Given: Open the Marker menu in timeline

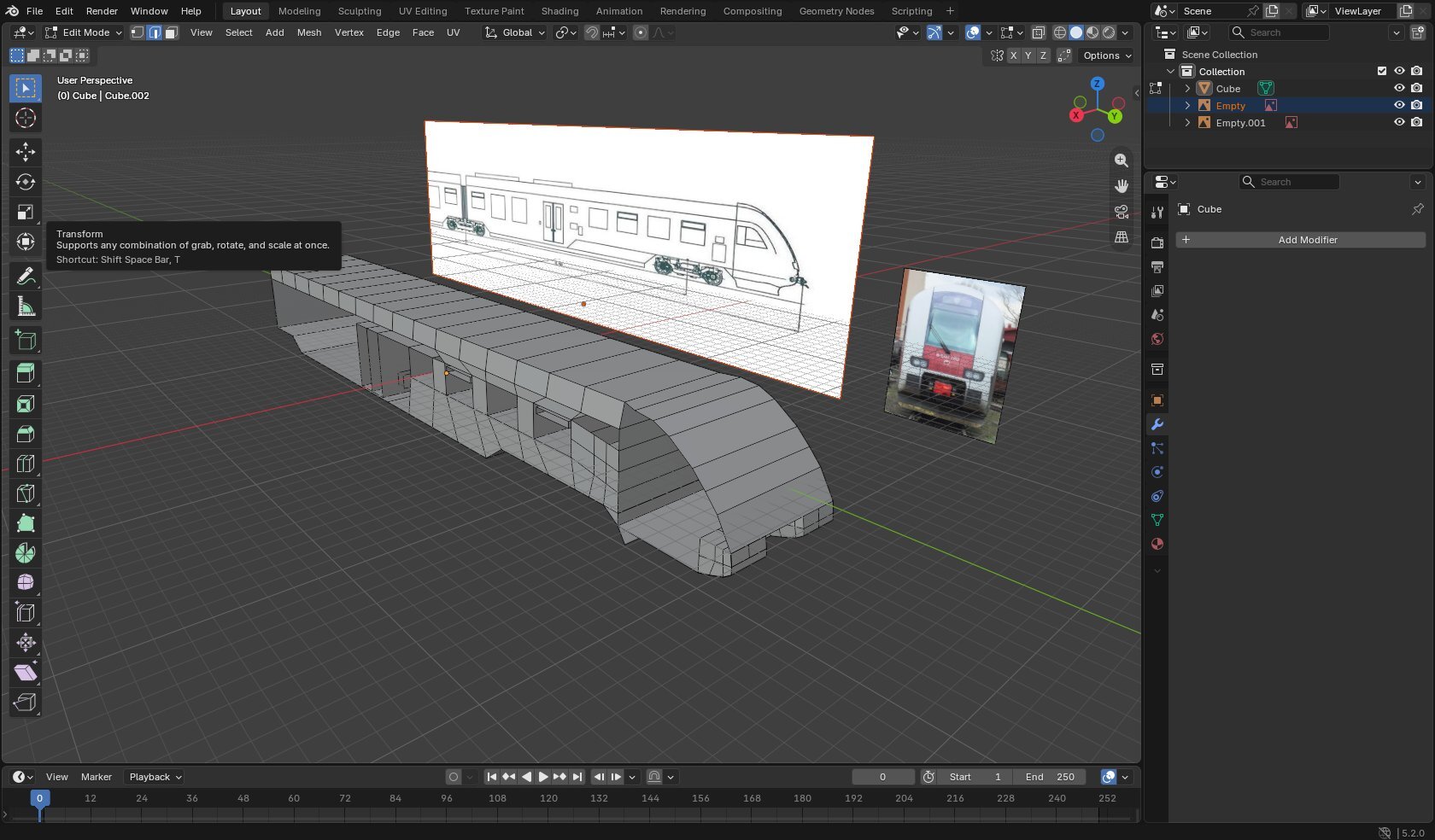Looking at the screenshot, I should 96,777.
